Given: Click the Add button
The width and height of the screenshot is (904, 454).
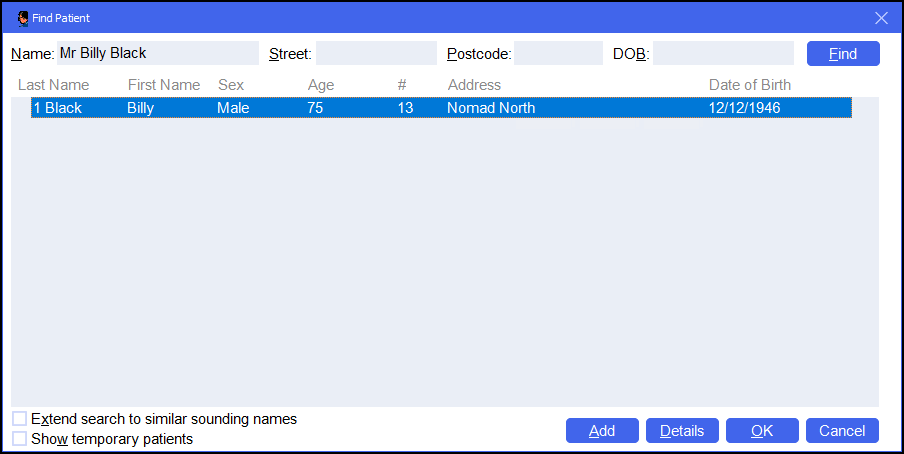Looking at the screenshot, I should point(602,431).
